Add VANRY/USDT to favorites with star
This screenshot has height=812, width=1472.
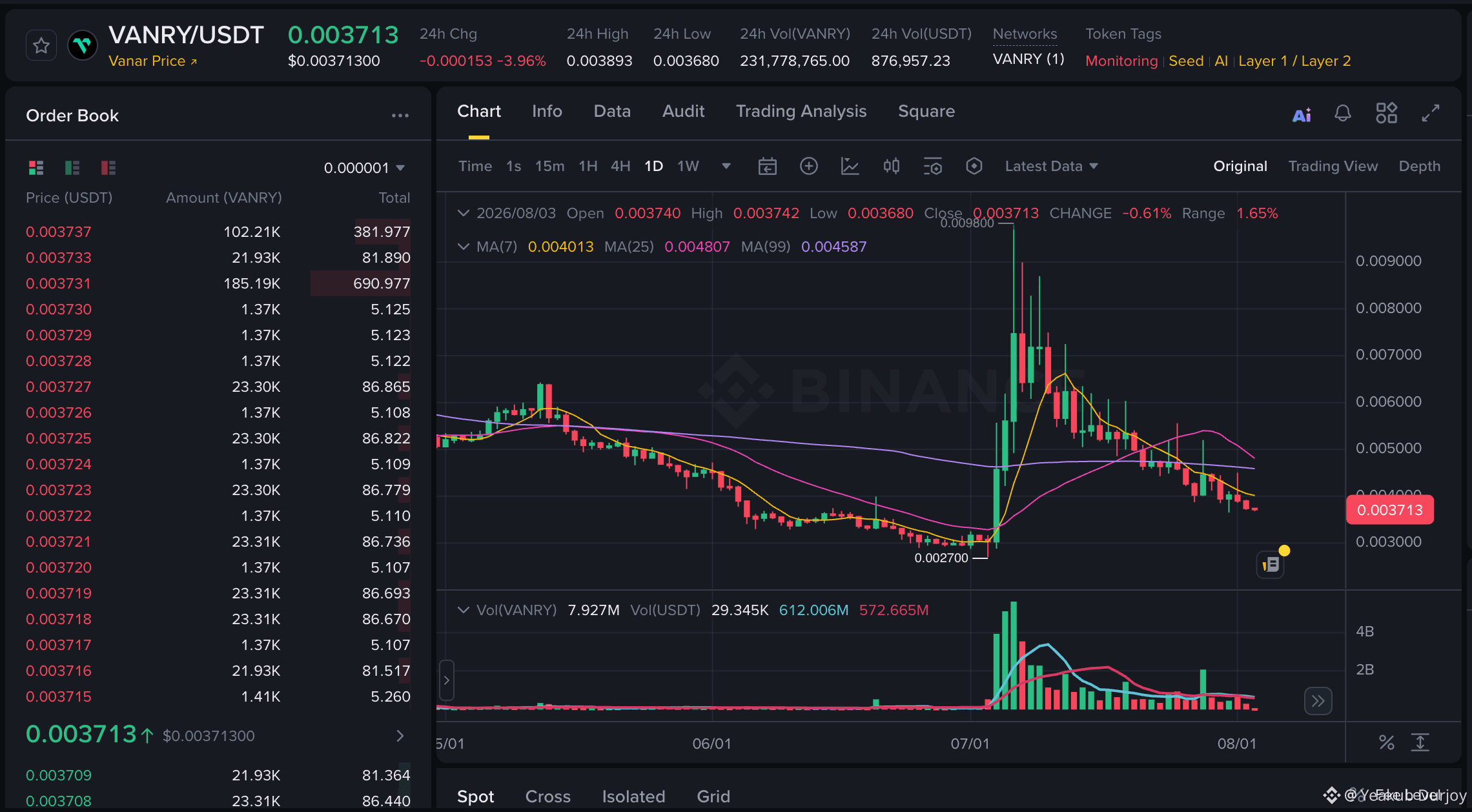[x=41, y=45]
